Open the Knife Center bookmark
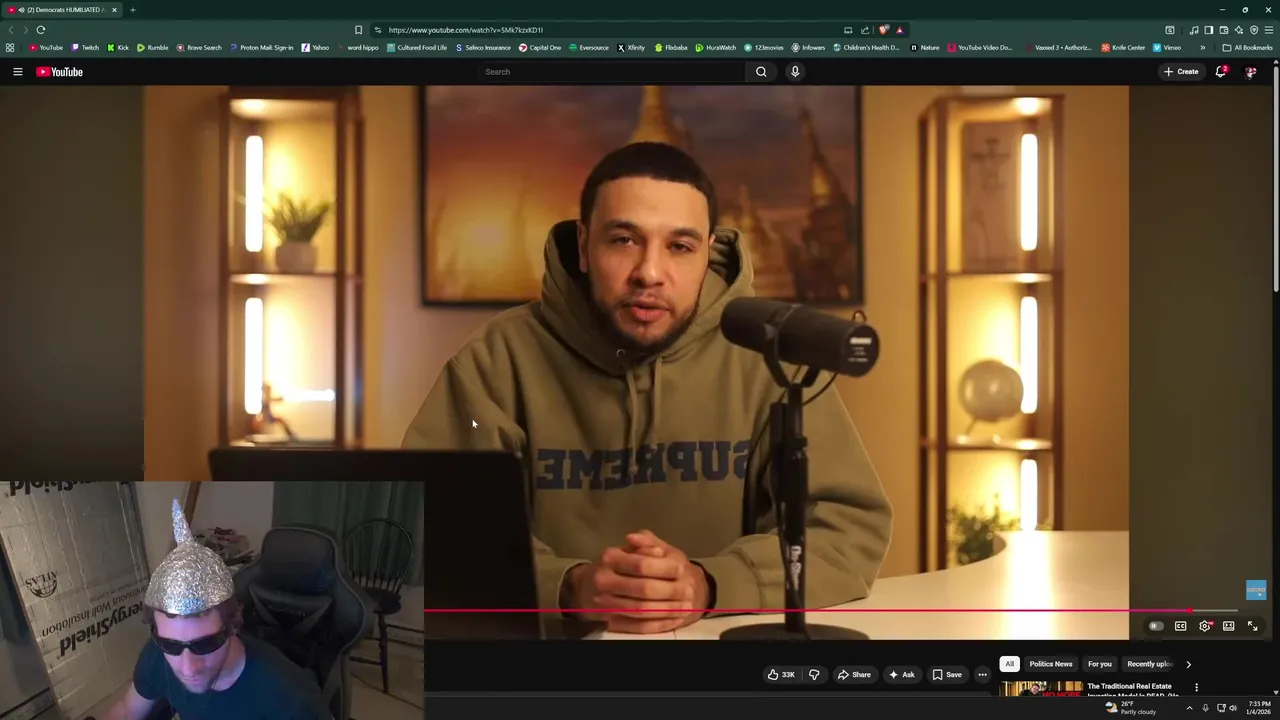The image size is (1280, 720). (x=1123, y=47)
